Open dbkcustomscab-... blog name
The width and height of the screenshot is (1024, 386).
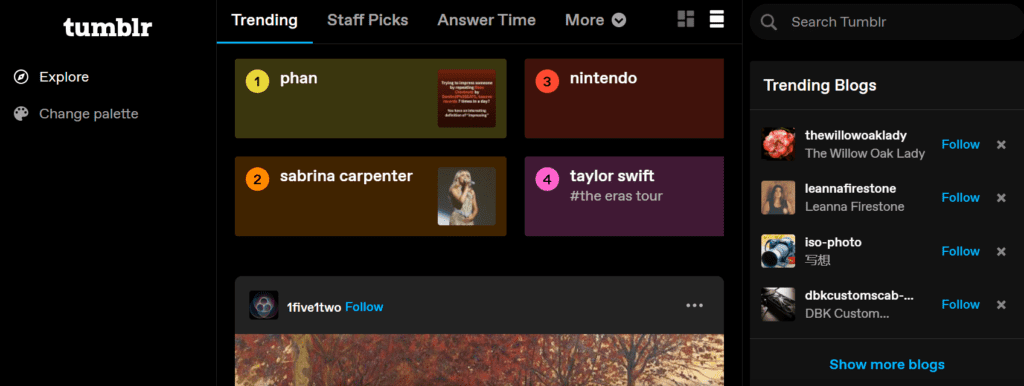(859, 296)
